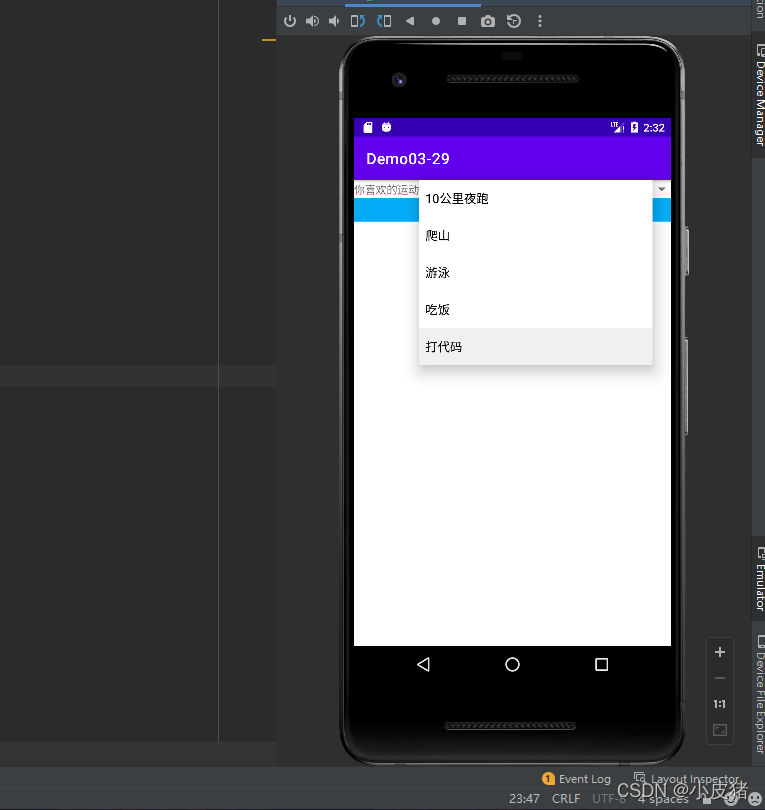Click the emulator toolbar Back triangle
The image size is (765, 810).
click(410, 21)
